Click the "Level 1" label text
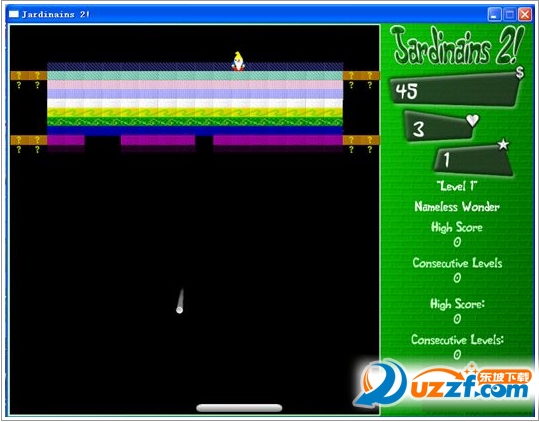This screenshot has height=422, width=539. [456, 187]
